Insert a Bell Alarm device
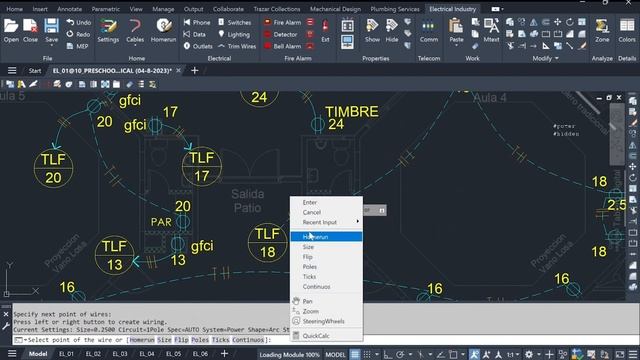Image resolution: width=640 pixels, height=360 pixels. [282, 46]
